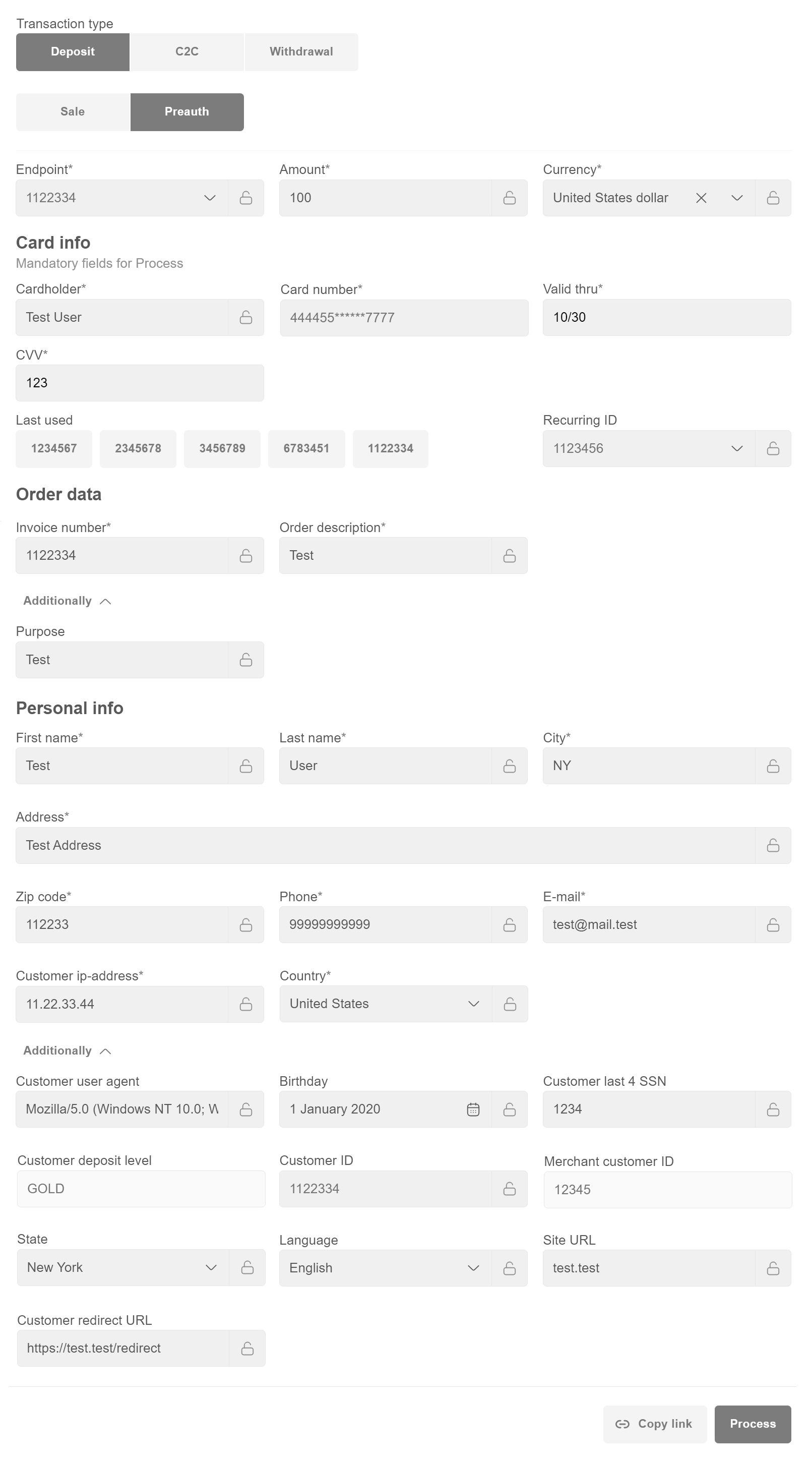Screen dimensions: 812x1461
Task: Click the lock icon beside Site URL
Action: [772, 1268]
